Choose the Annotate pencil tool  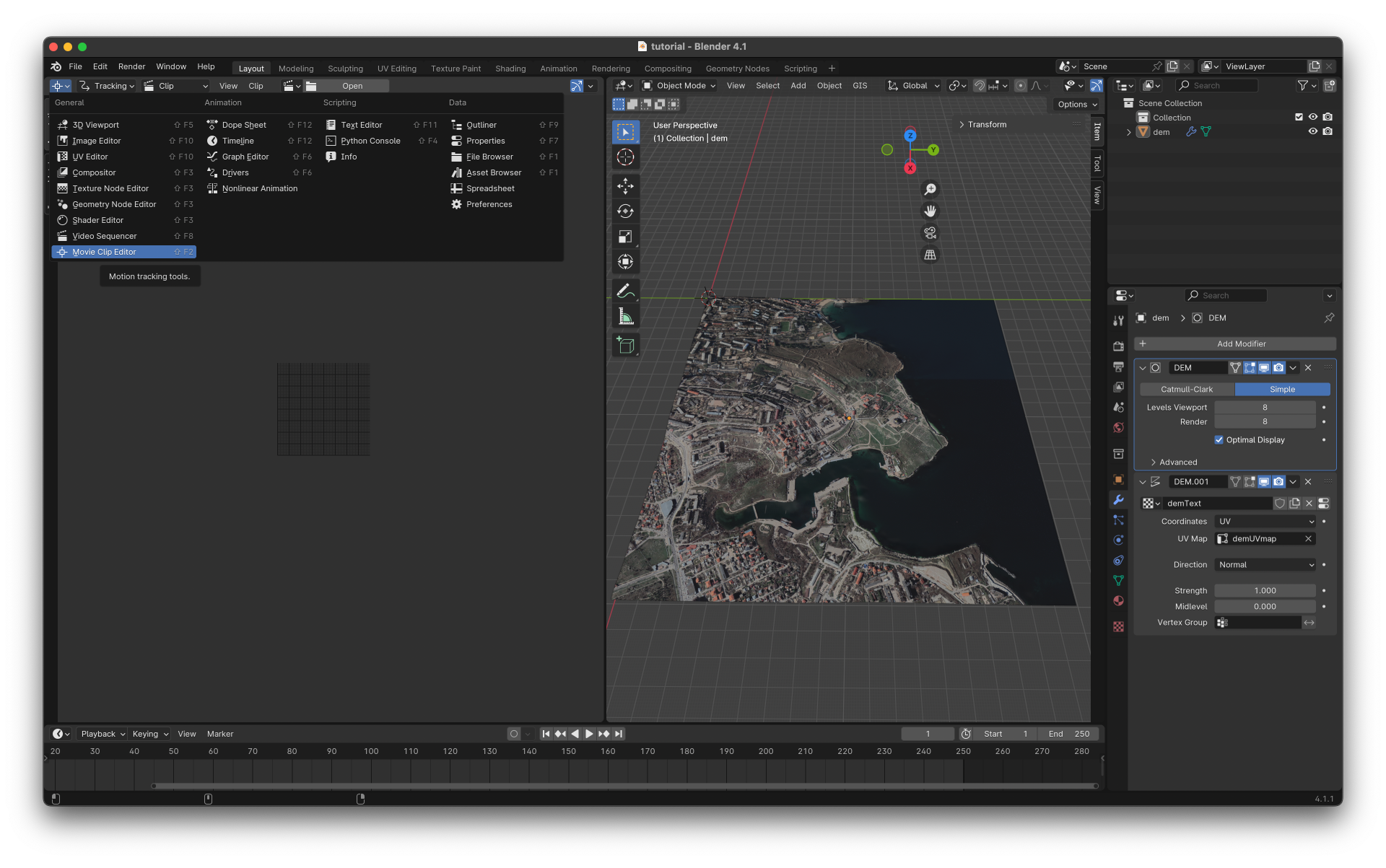click(x=625, y=291)
